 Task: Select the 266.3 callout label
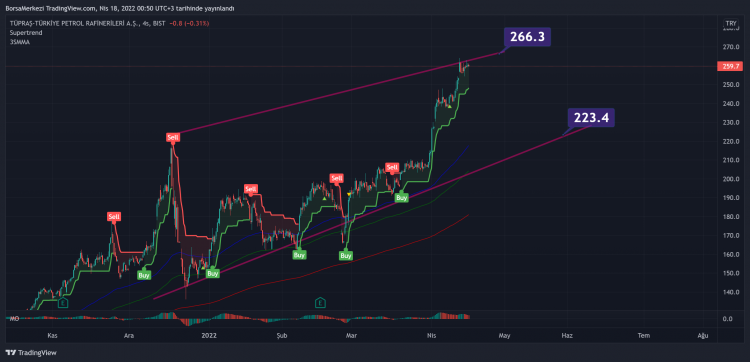[527, 37]
